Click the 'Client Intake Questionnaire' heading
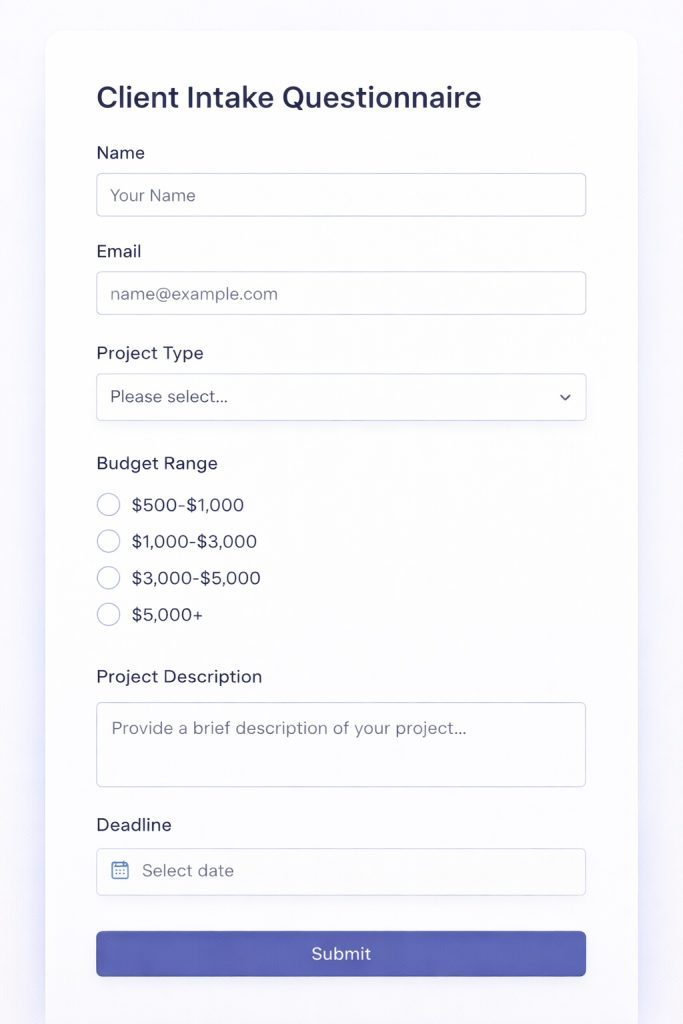This screenshot has height=1024, width=683. (x=288, y=97)
